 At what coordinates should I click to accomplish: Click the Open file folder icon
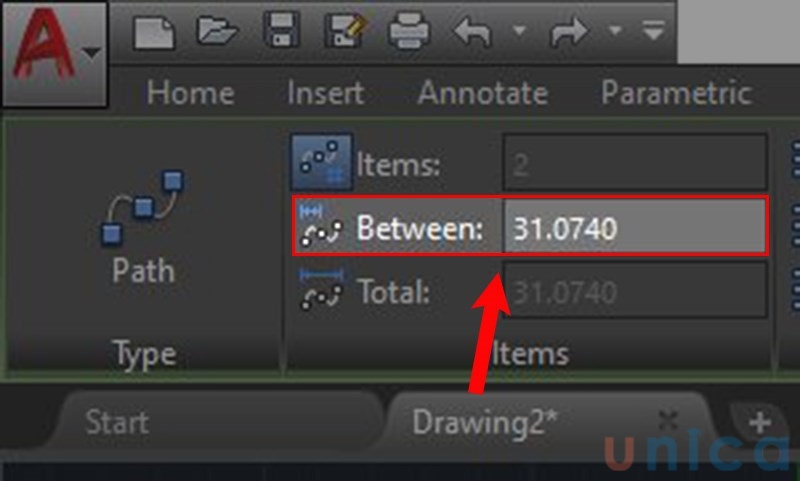217,31
